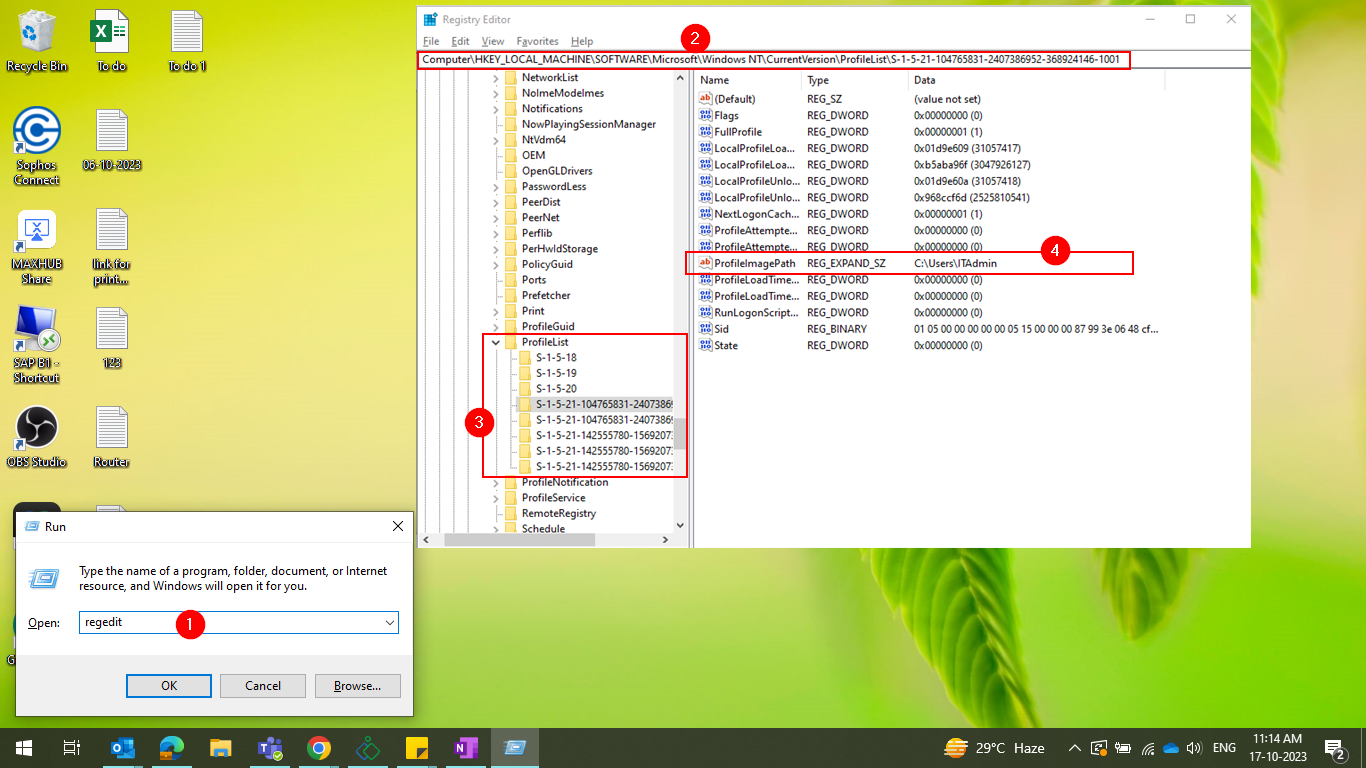Select the S-1-5-18 registry key
This screenshot has height=768, width=1366.
tap(556, 357)
